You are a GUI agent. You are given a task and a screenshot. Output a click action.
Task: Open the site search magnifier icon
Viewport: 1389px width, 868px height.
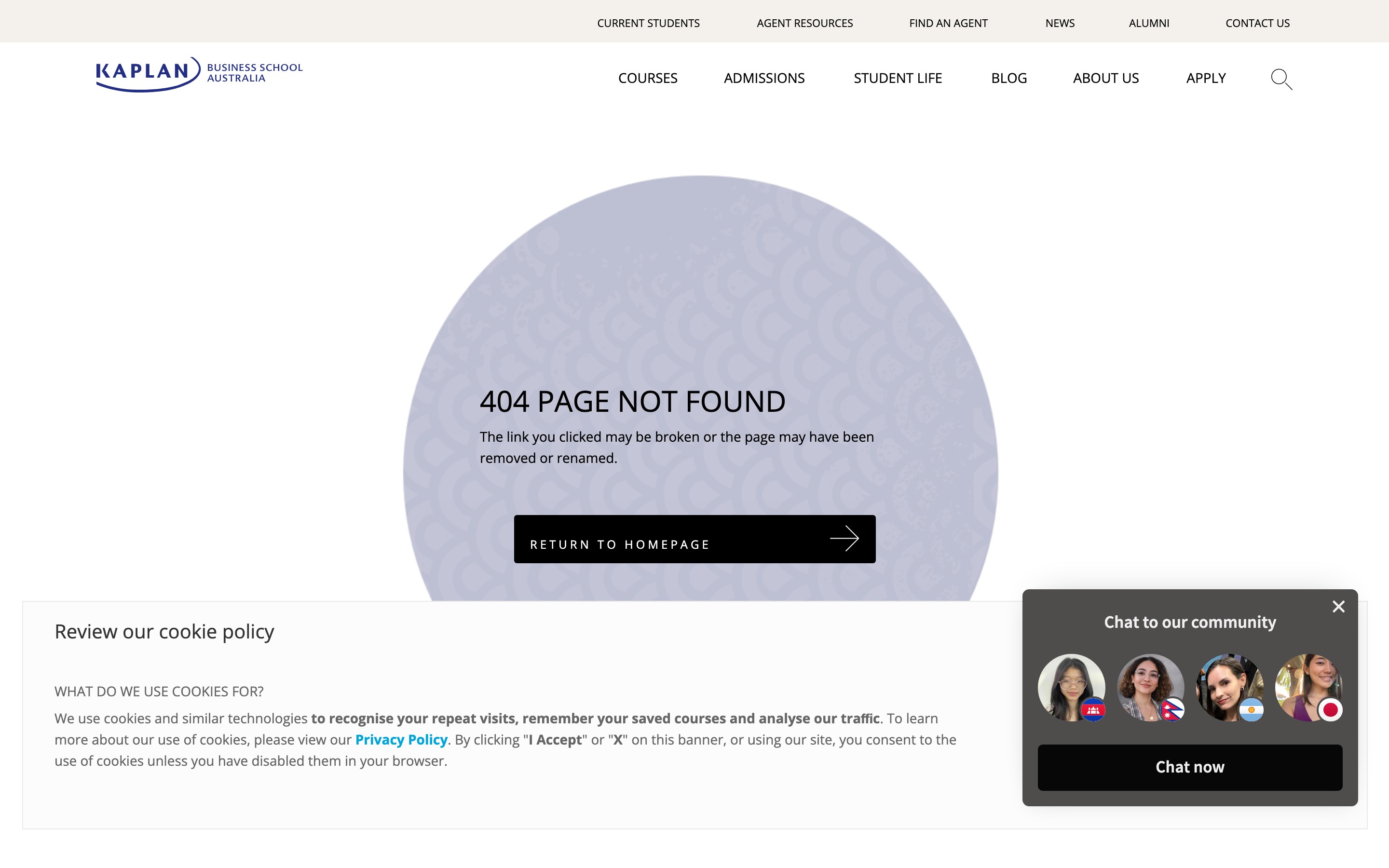(x=1281, y=79)
